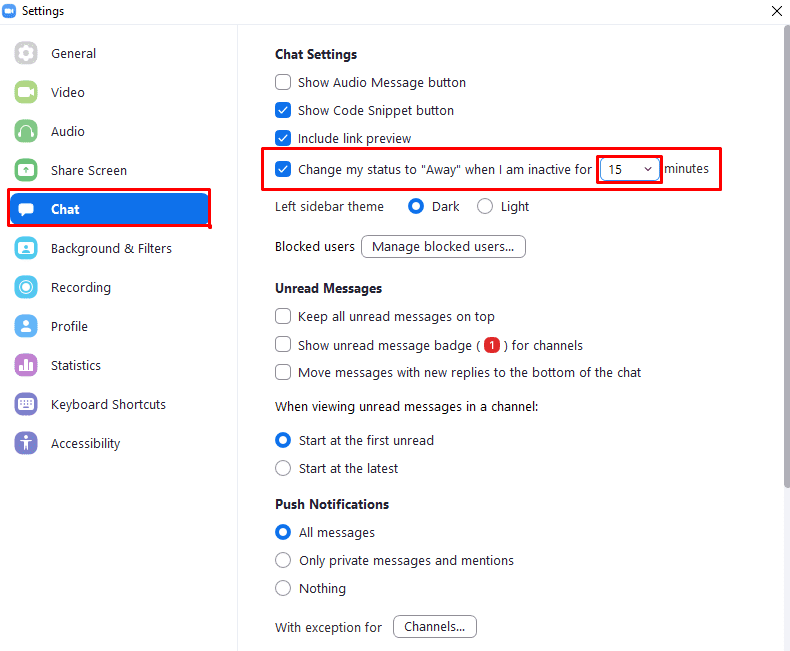
Task: Select All messages push notifications
Action: pyautogui.click(x=283, y=532)
